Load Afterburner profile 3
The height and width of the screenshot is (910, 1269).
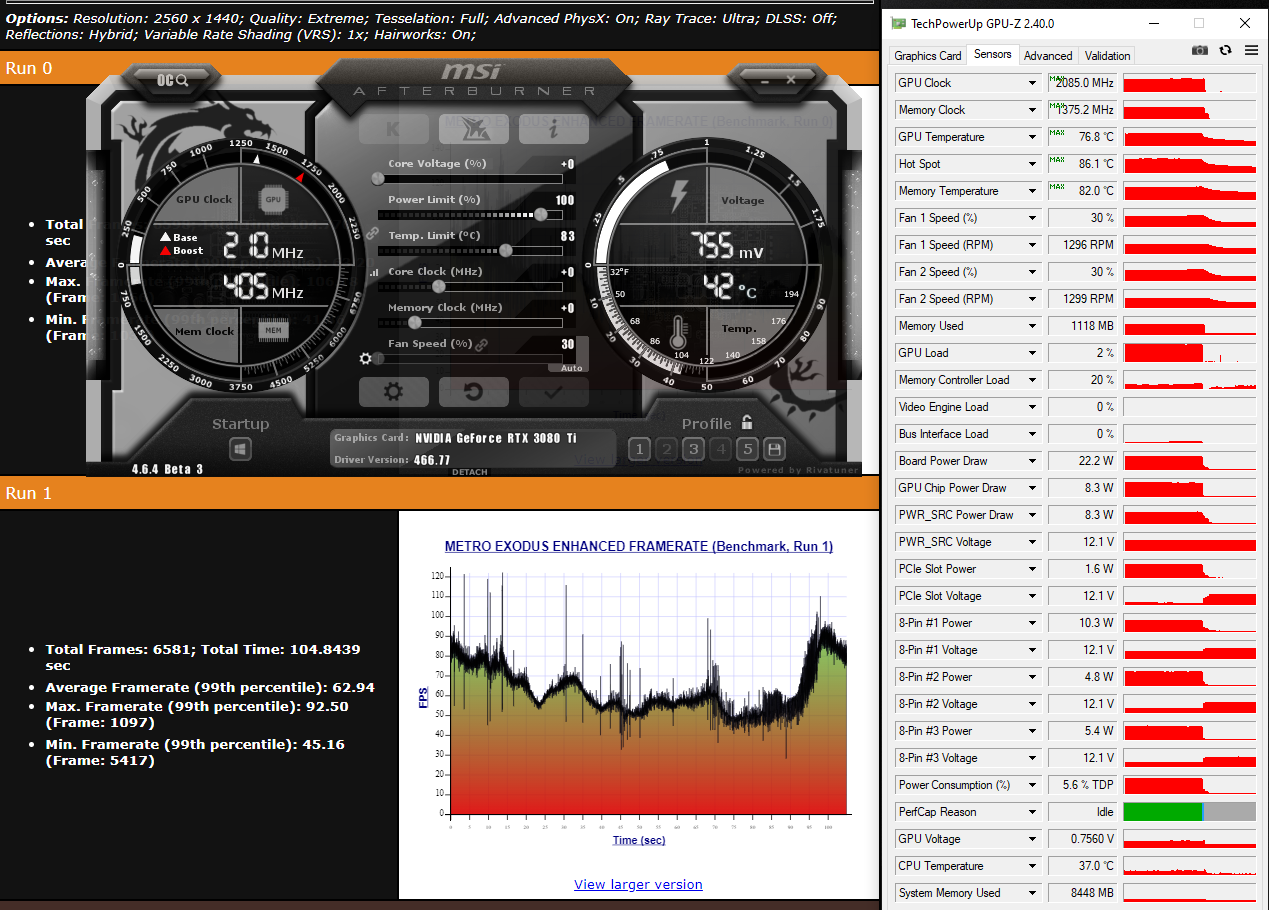(x=693, y=449)
